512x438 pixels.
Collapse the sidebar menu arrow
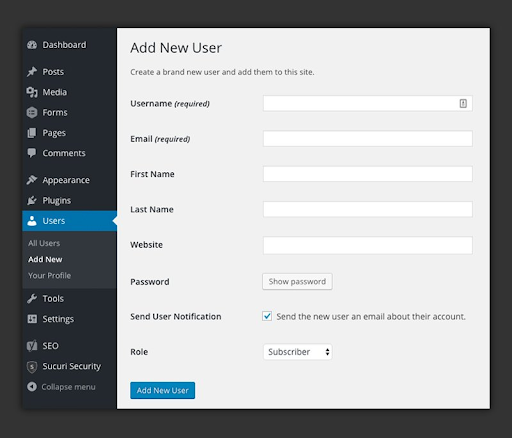32,387
